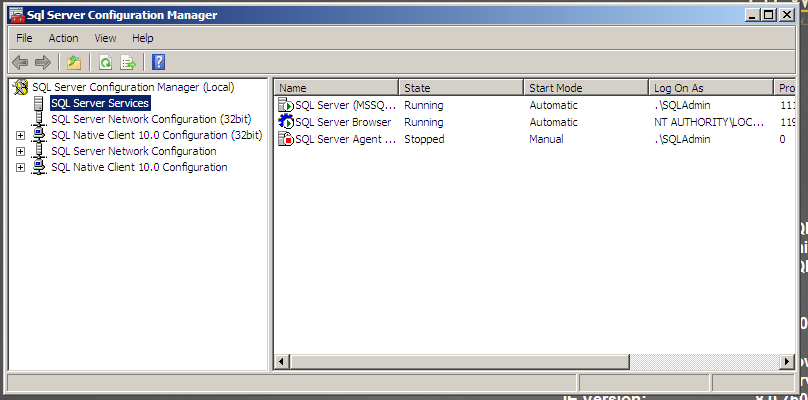This screenshot has width=808, height=400.
Task: Select the SQL Server Browser row name
Action: pyautogui.click(x=343, y=122)
